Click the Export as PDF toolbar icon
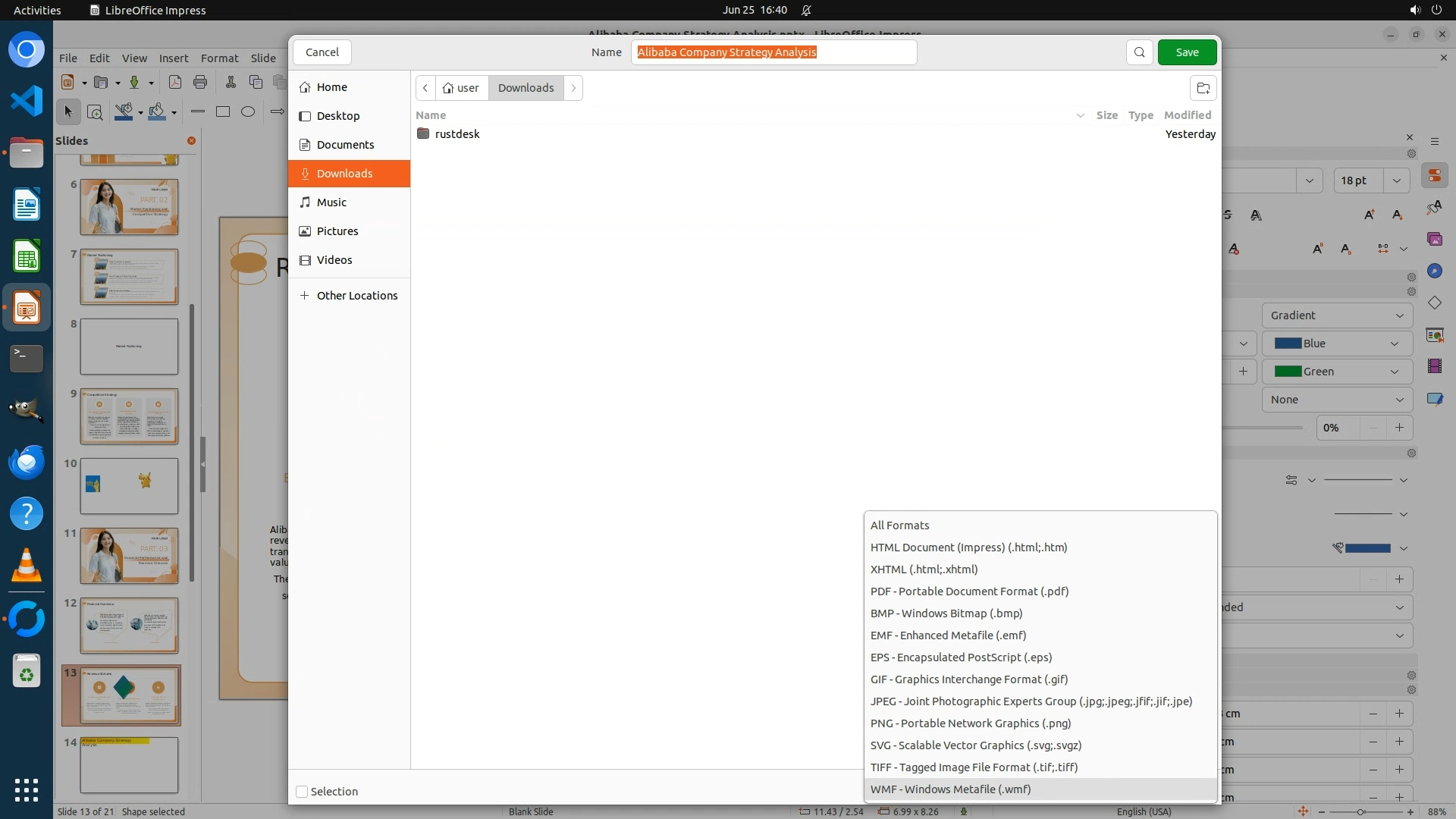Viewport: 1456px width, 819px height. [x=174, y=82]
